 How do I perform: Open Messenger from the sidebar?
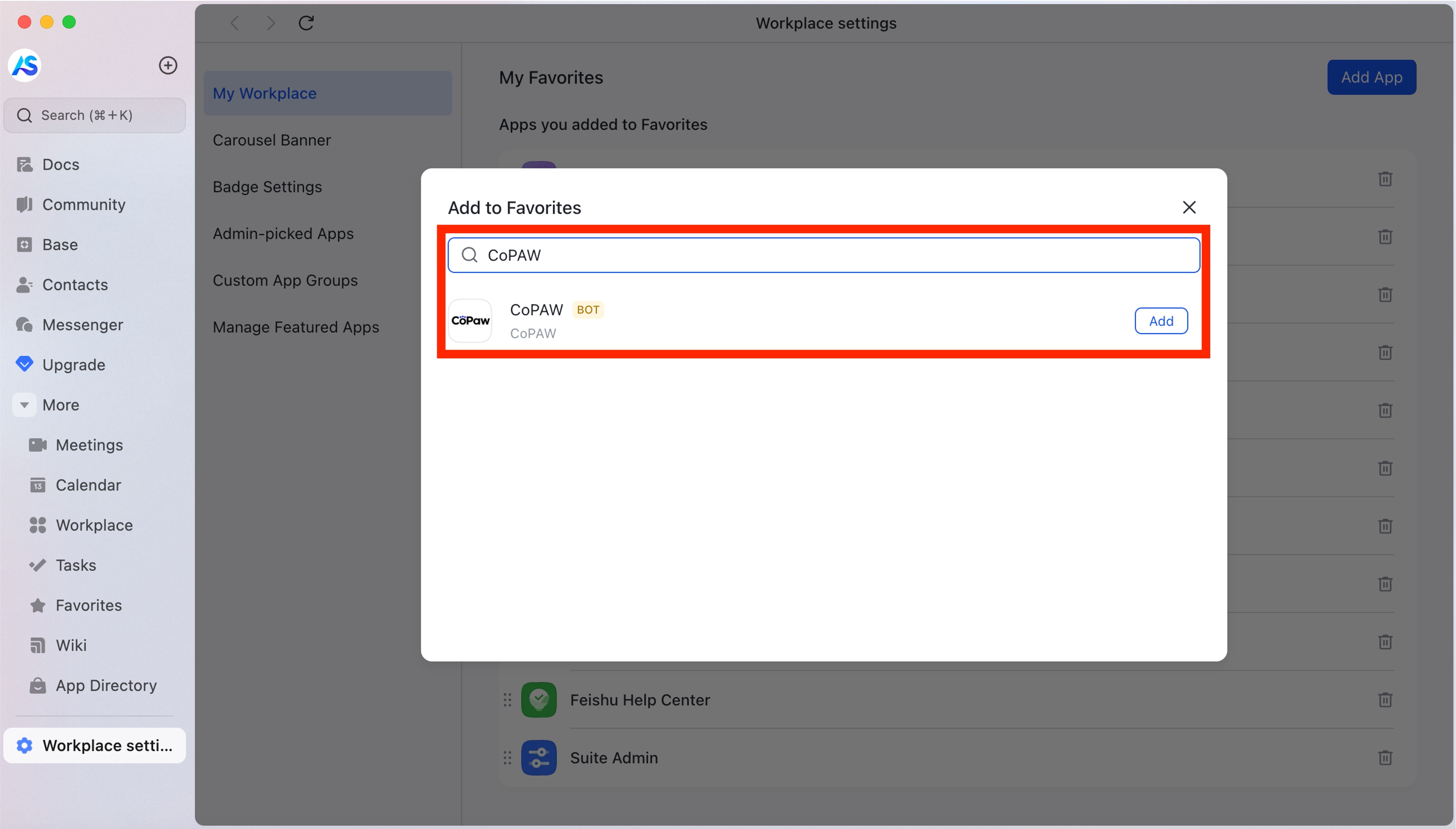[x=82, y=324]
